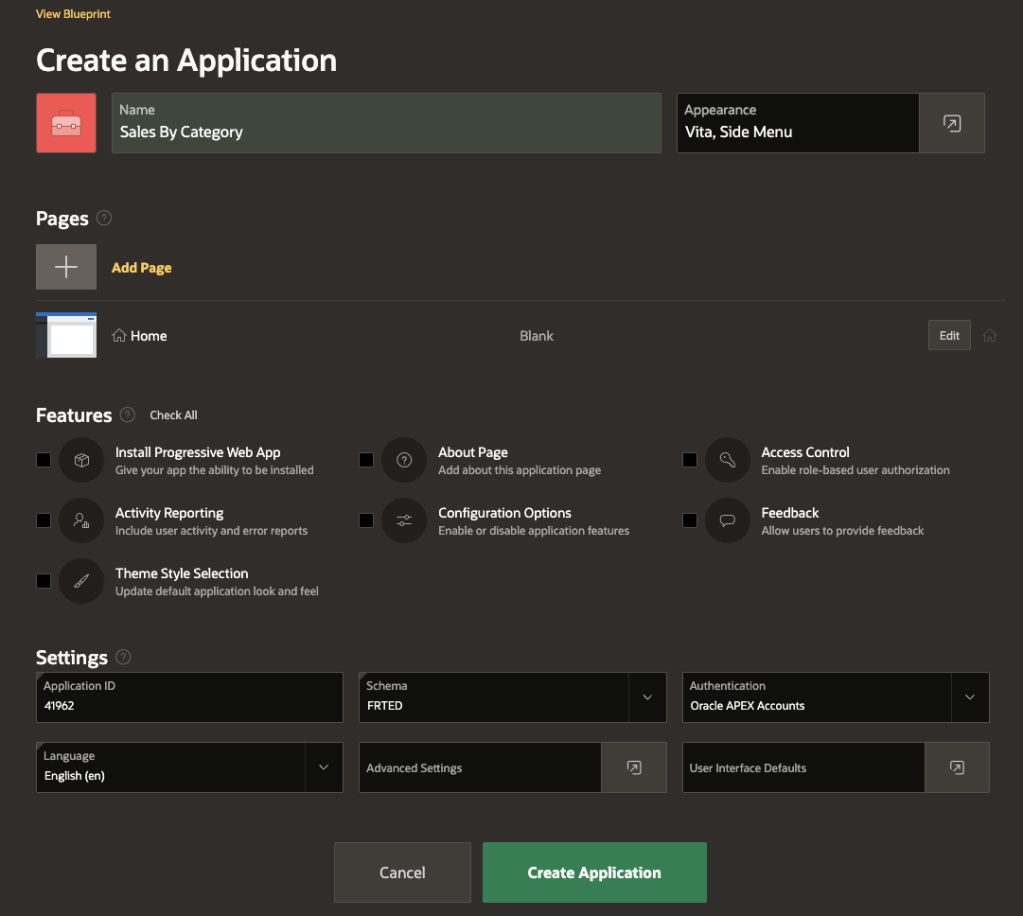Open Features help question mark icon
Viewport: 1023px width, 916px height.
[127, 415]
